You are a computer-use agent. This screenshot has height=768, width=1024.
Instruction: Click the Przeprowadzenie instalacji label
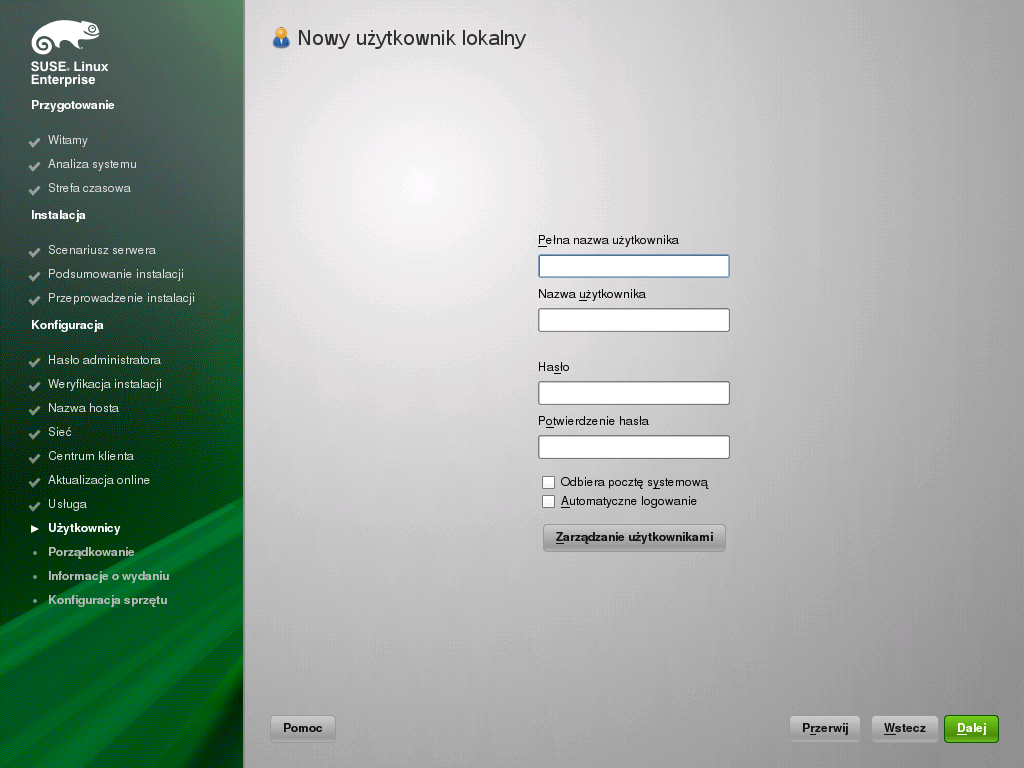pos(121,298)
